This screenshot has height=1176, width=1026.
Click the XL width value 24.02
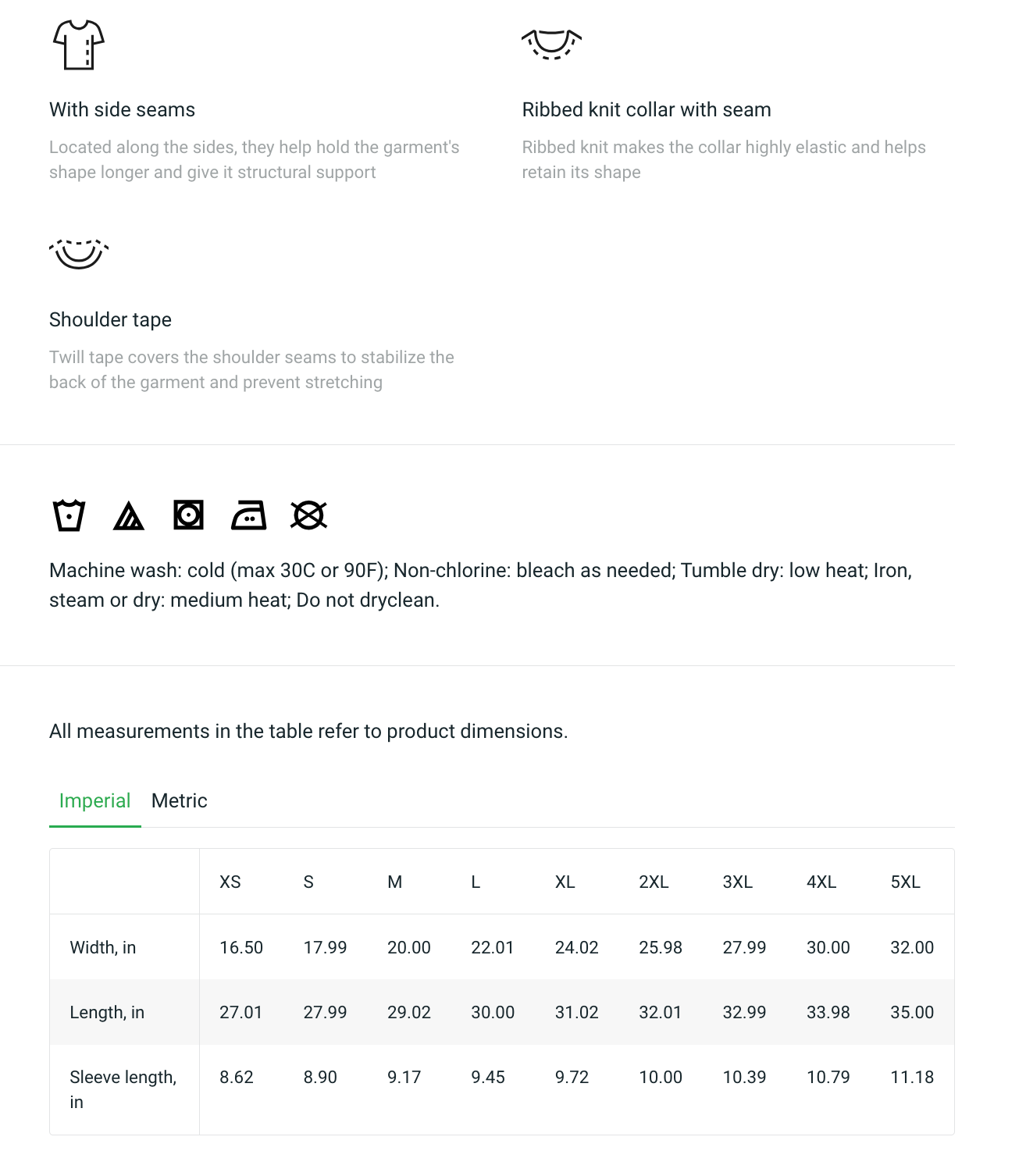(576, 947)
